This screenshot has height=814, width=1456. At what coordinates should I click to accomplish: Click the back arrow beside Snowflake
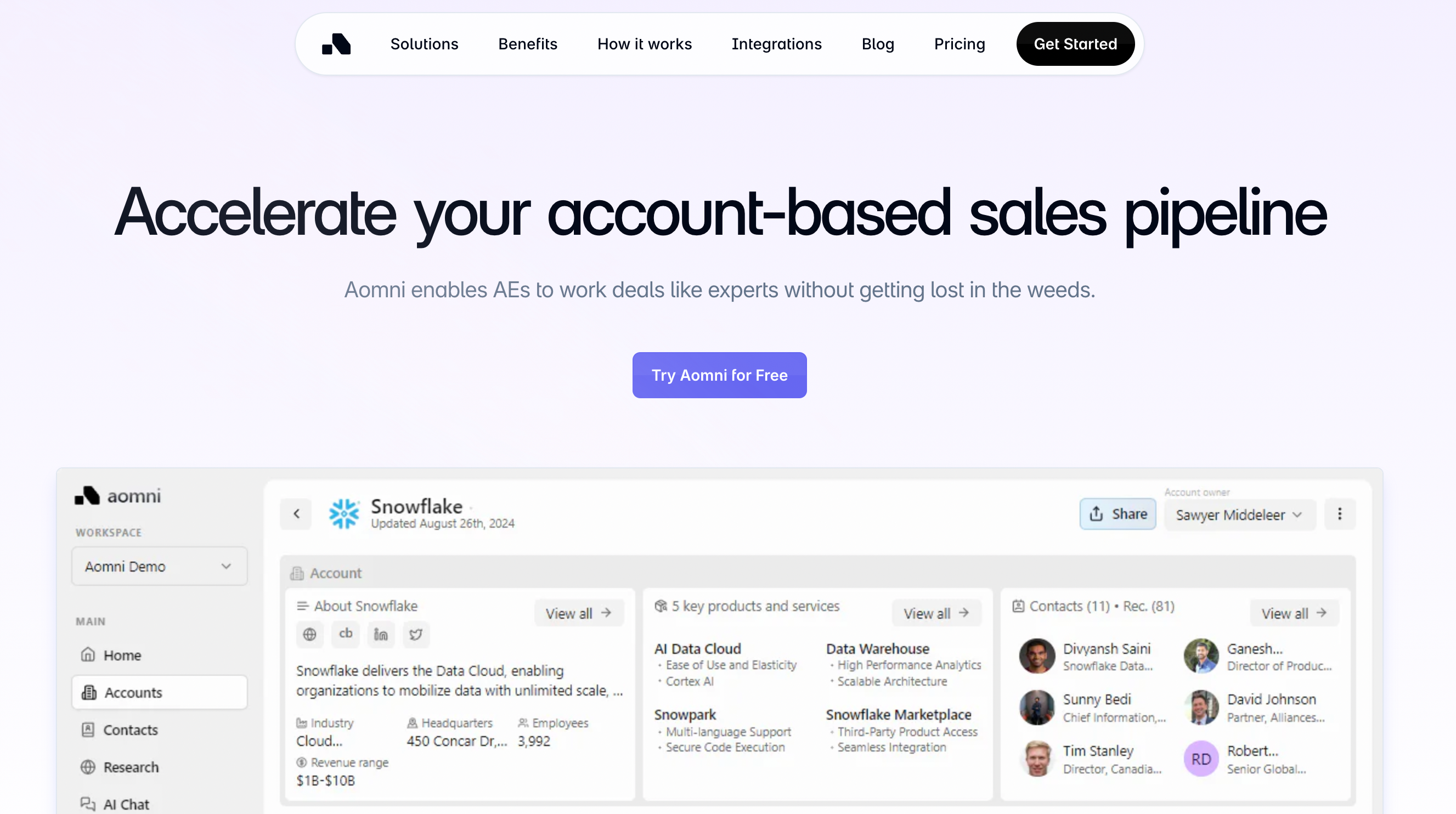[x=296, y=514]
